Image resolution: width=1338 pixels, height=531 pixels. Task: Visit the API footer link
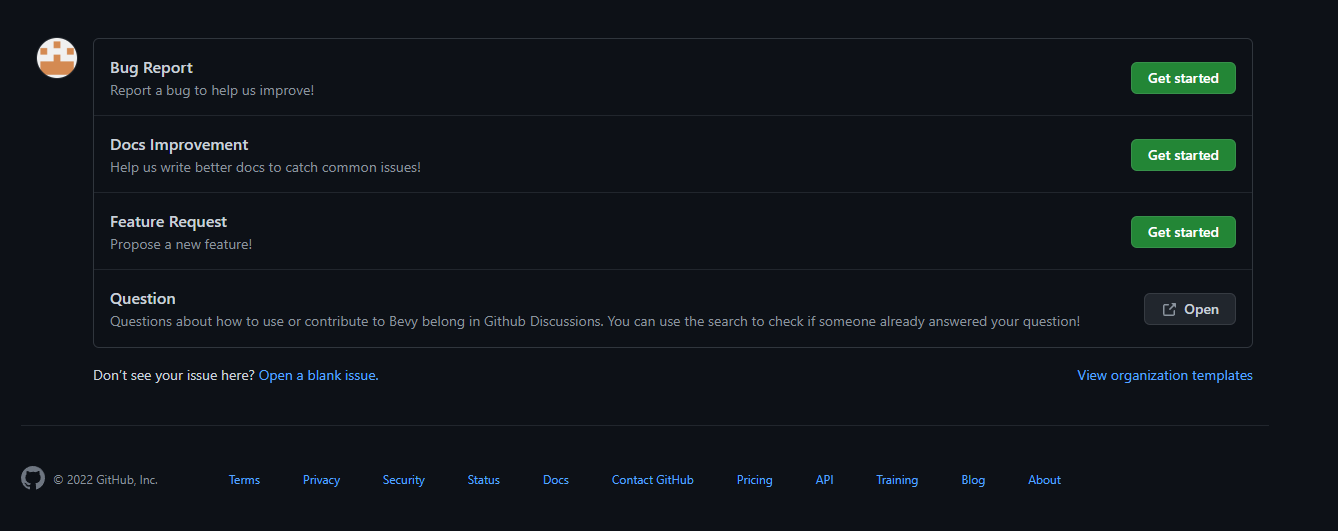tap(824, 480)
